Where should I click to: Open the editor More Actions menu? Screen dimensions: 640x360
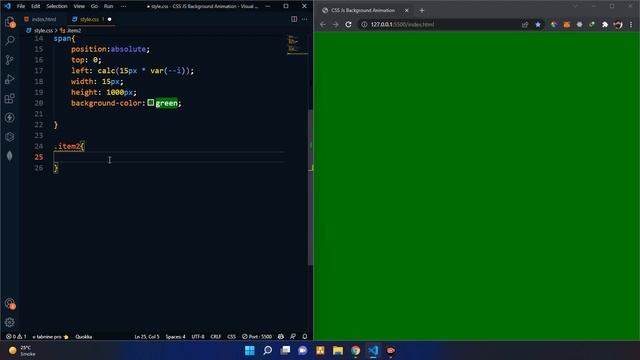point(304,19)
